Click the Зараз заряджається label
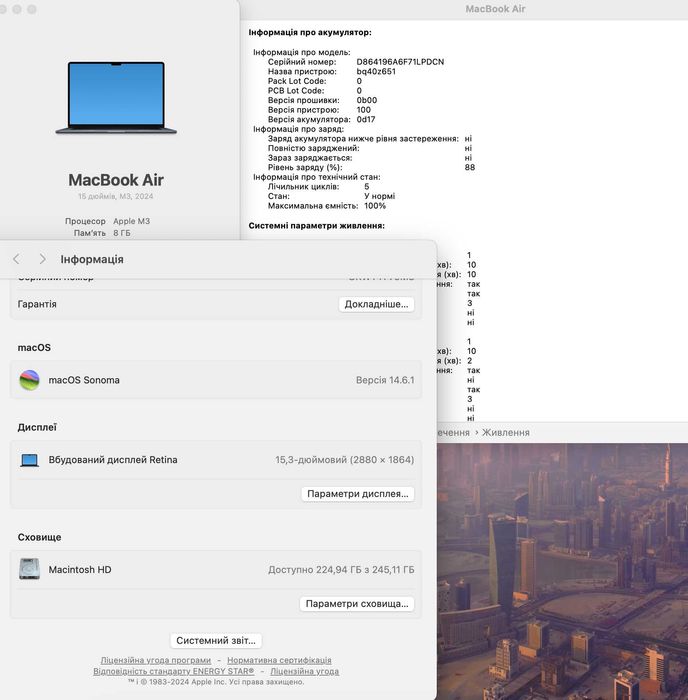This screenshot has width=688, height=700. click(x=310, y=158)
